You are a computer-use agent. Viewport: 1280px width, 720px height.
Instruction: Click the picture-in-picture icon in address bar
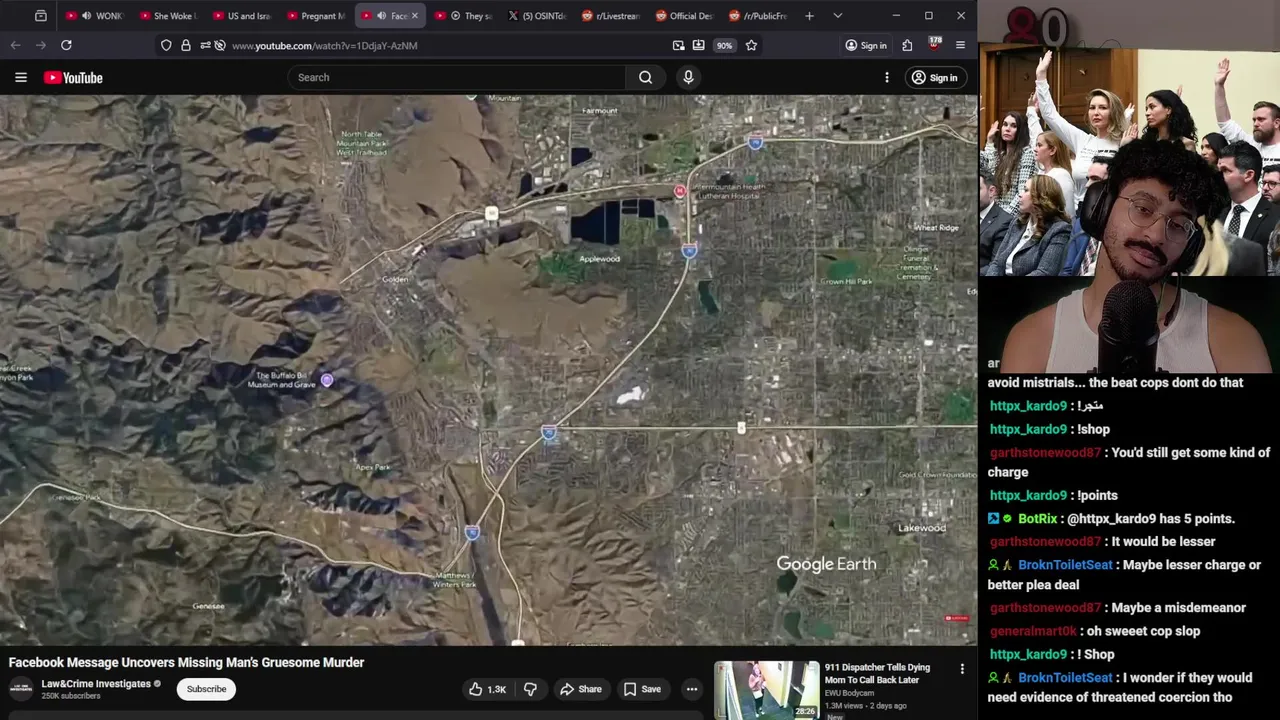point(679,45)
